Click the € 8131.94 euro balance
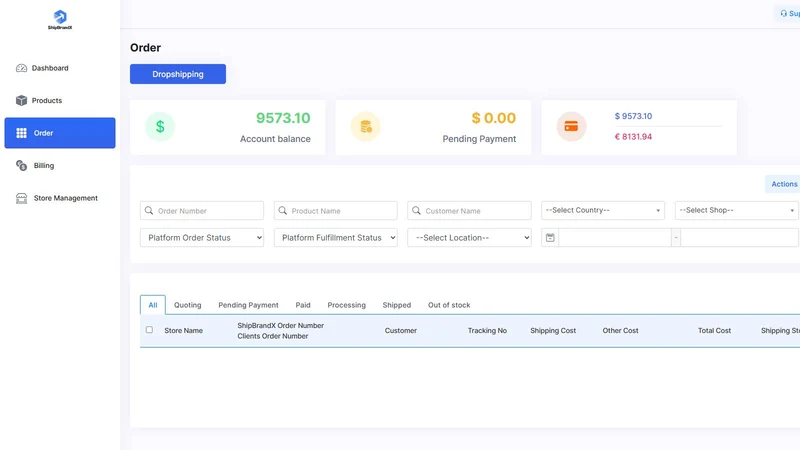This screenshot has height=450, width=800. 633,137
